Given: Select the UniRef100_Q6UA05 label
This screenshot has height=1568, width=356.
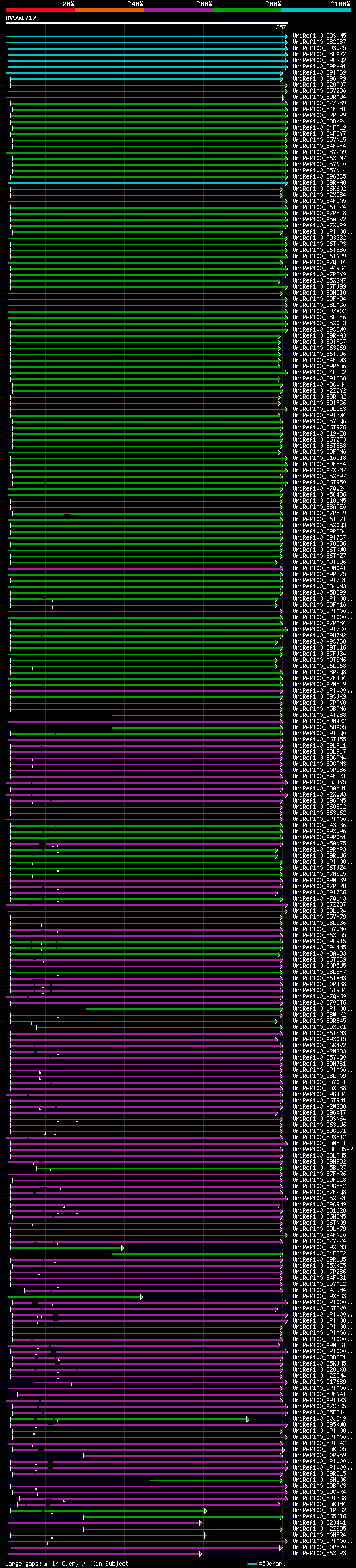Looking at the screenshot, I should coord(319,728).
